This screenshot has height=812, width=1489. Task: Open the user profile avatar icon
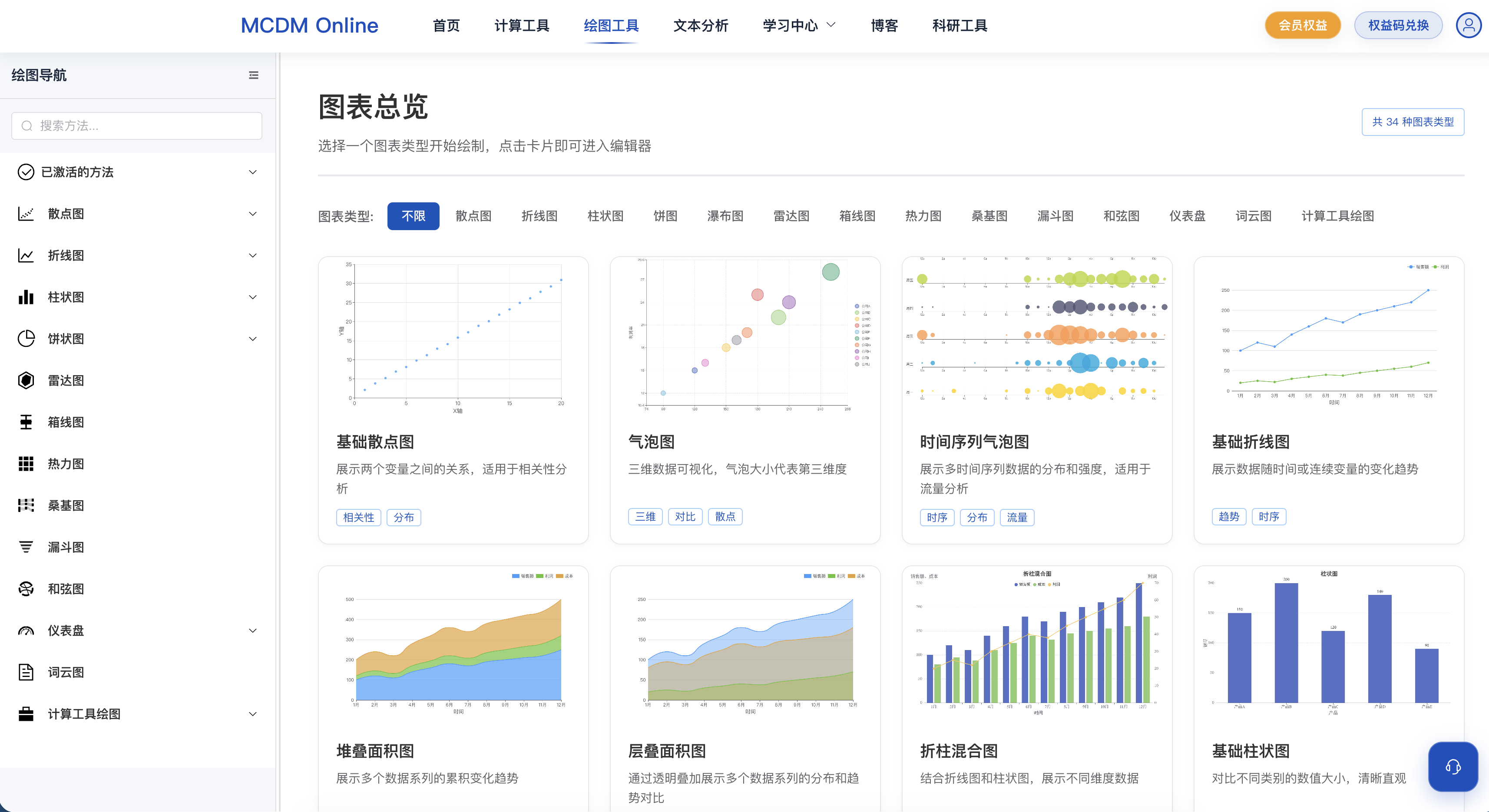pos(1468,26)
